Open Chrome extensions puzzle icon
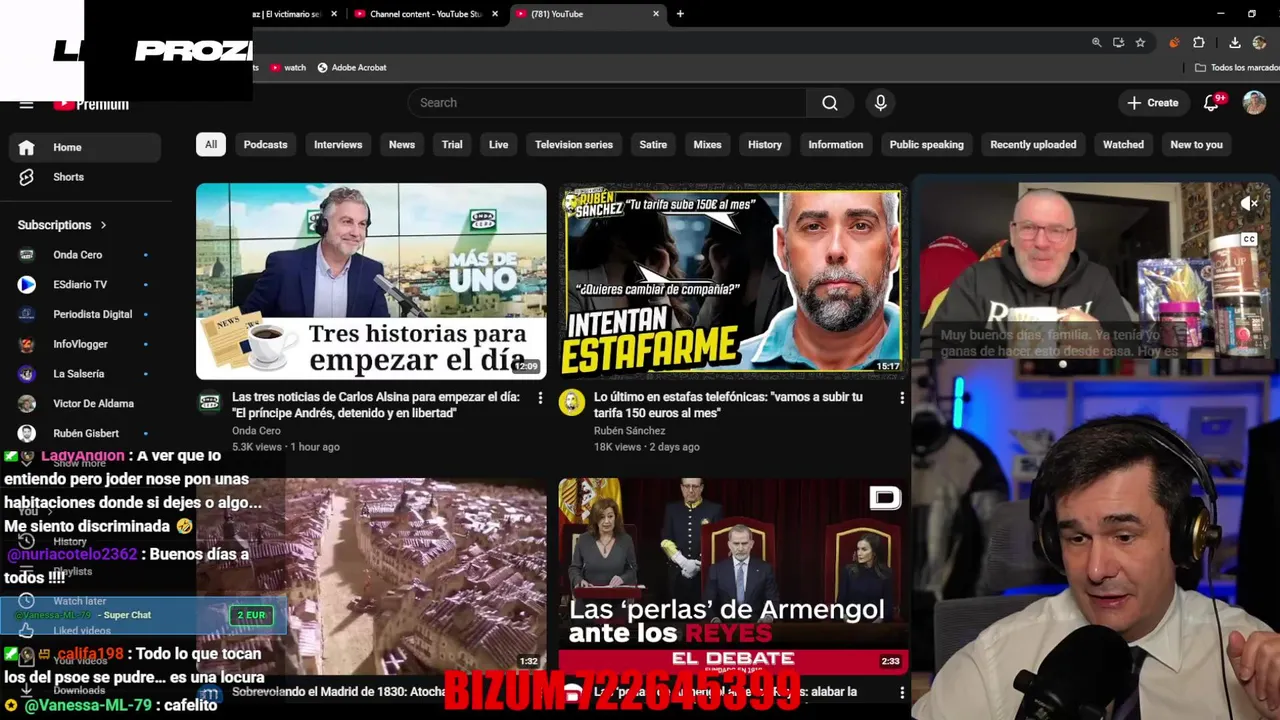The image size is (1280, 720). pyautogui.click(x=1199, y=43)
